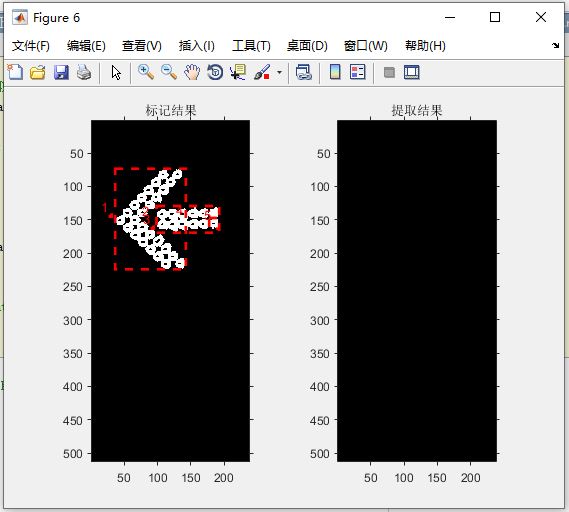This screenshot has height=512, width=569.
Task: Insert a colorbar using the toolbar icon
Action: click(335, 72)
